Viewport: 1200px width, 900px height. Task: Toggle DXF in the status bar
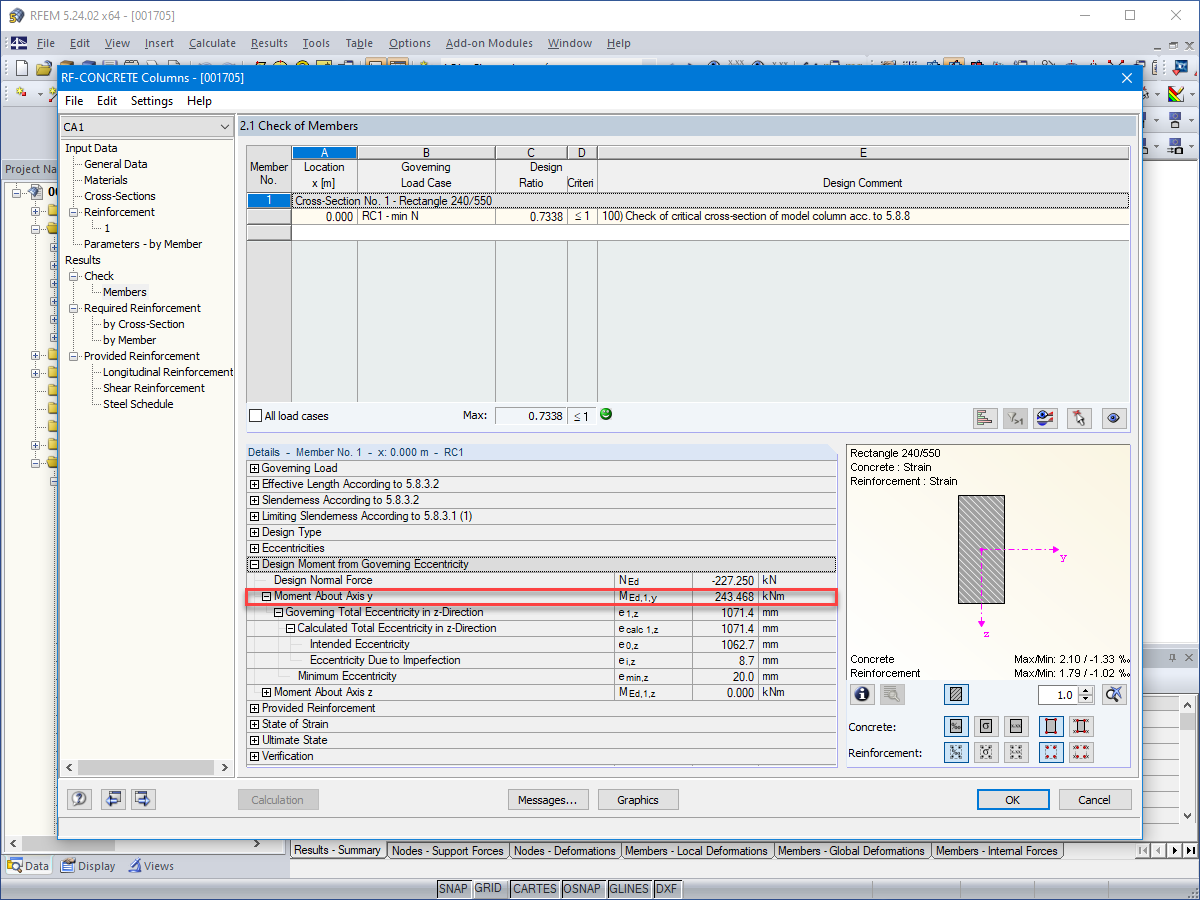666,889
